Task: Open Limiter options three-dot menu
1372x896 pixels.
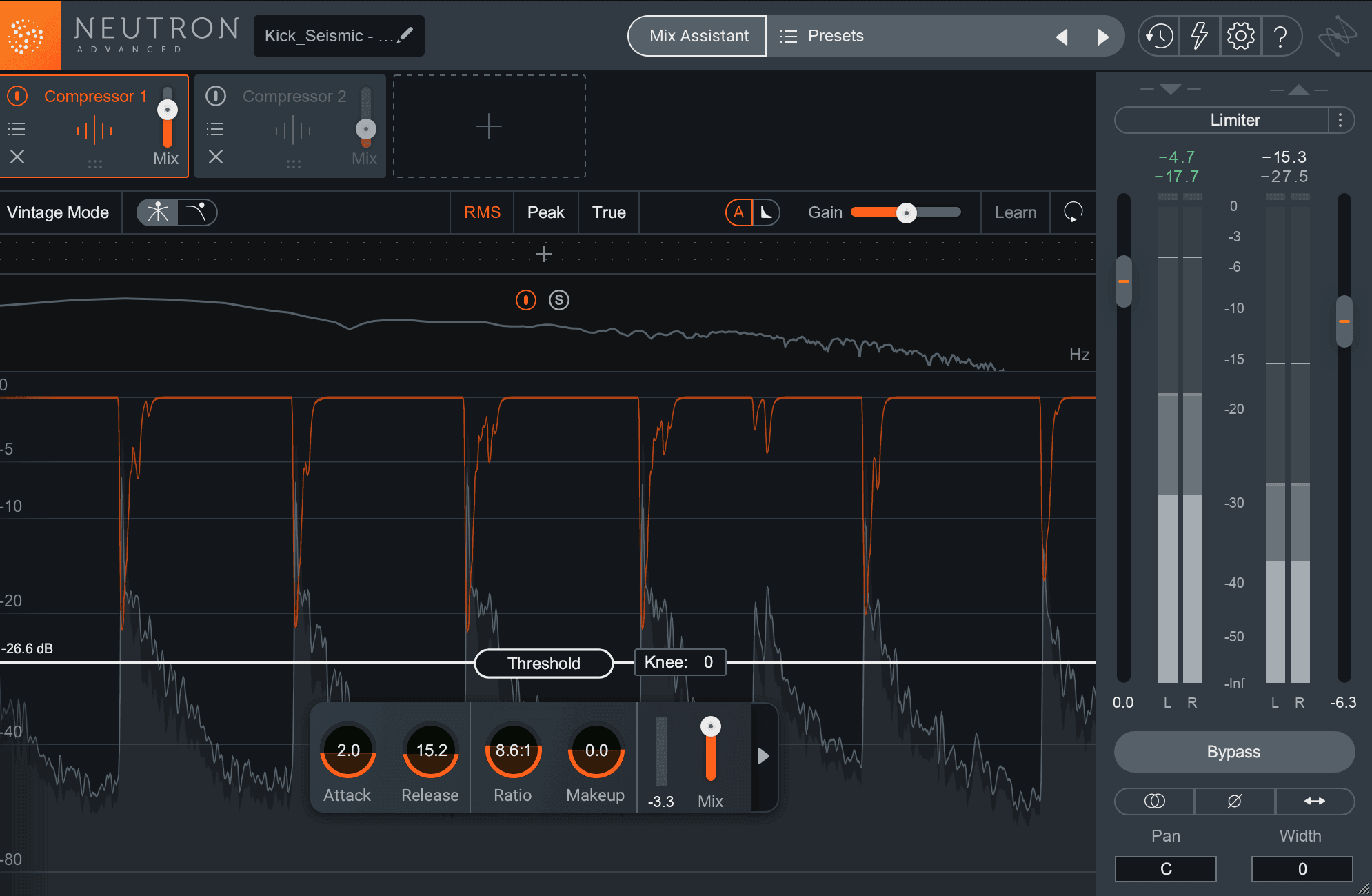Action: pyautogui.click(x=1340, y=120)
